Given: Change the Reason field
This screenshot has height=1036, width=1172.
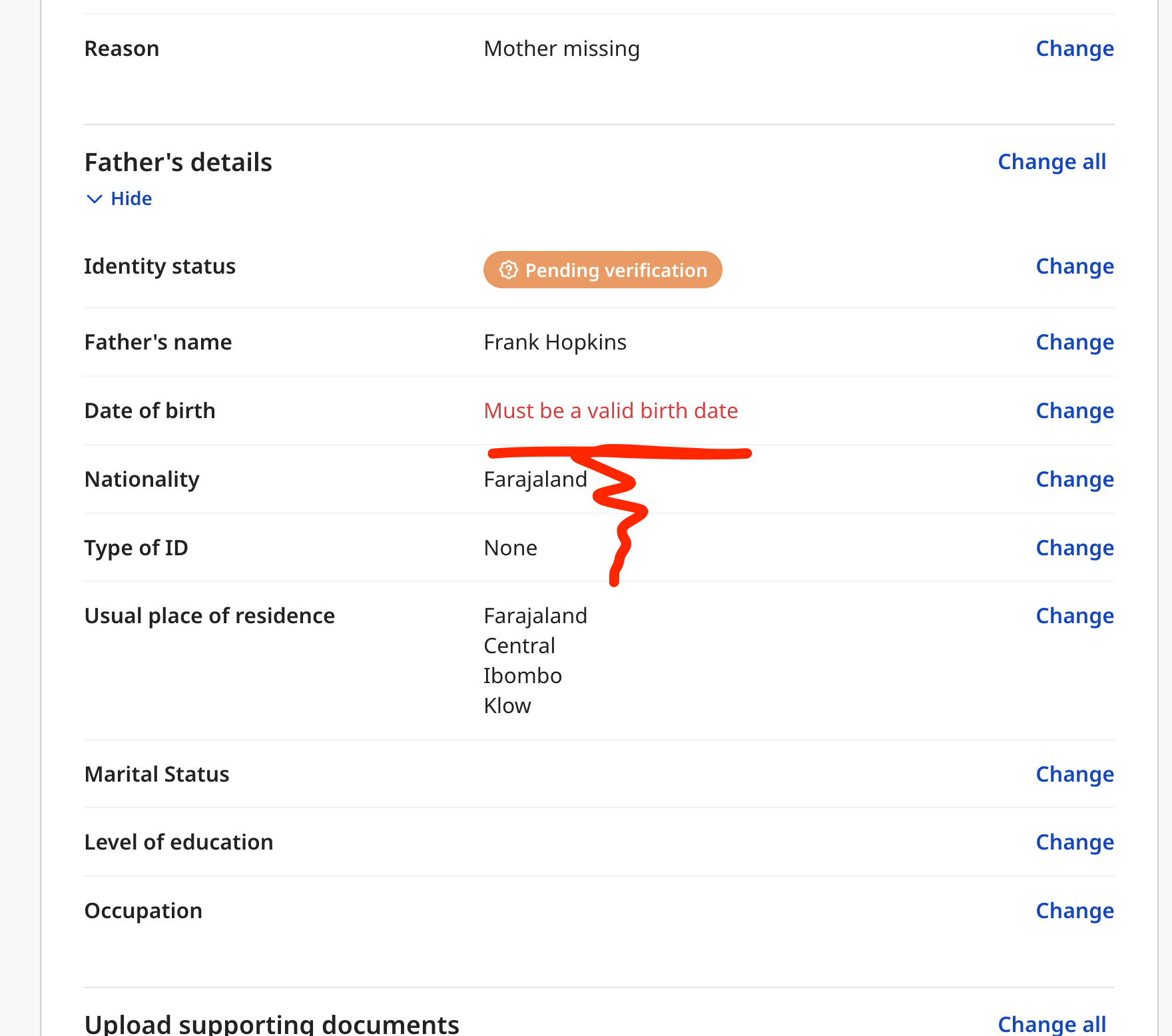Looking at the screenshot, I should (x=1075, y=49).
